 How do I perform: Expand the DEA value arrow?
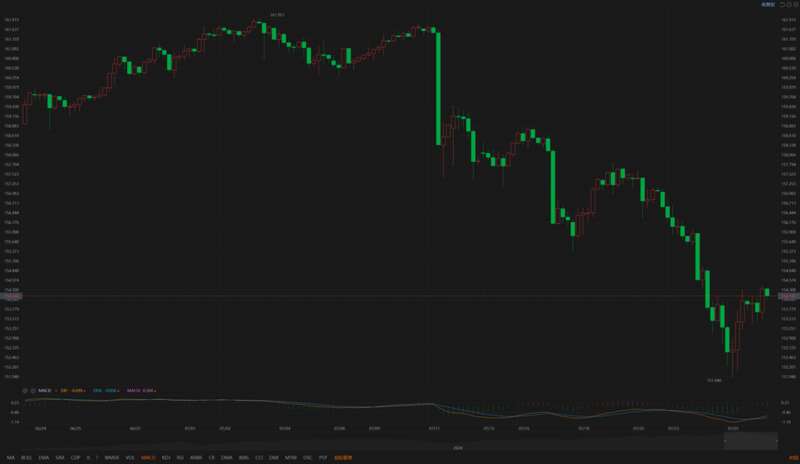118,391
